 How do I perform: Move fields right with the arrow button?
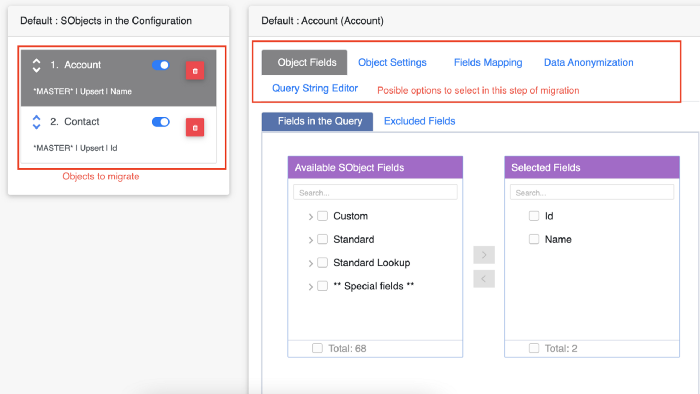[x=484, y=255]
